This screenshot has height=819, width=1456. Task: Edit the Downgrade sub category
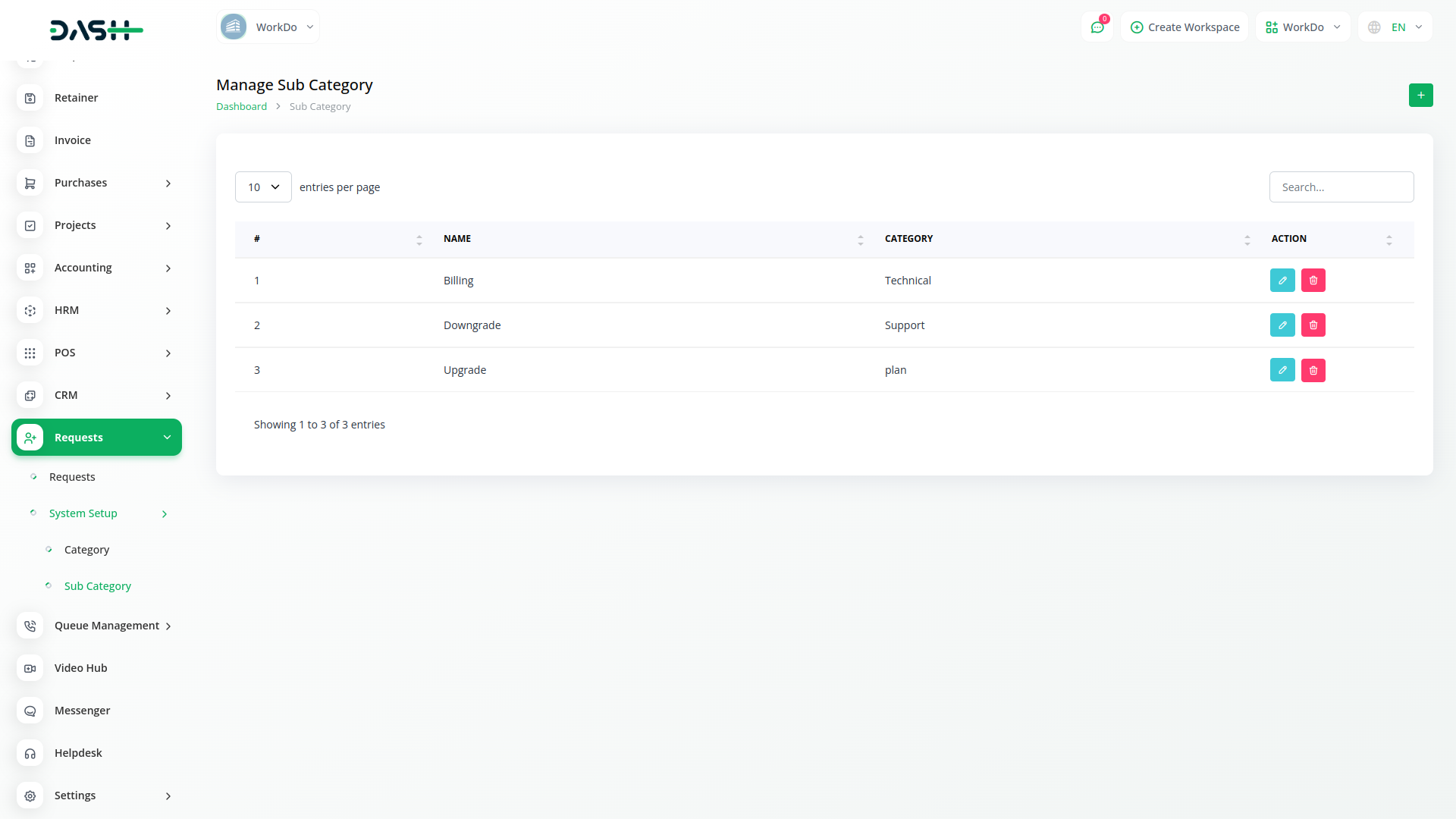coord(1282,325)
